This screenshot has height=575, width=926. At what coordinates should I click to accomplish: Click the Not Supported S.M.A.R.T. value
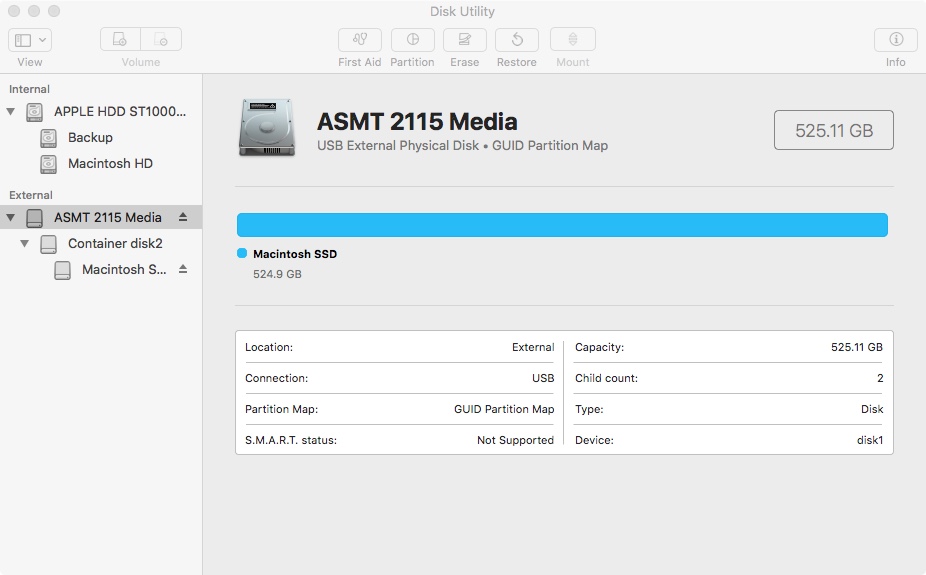tap(516, 440)
